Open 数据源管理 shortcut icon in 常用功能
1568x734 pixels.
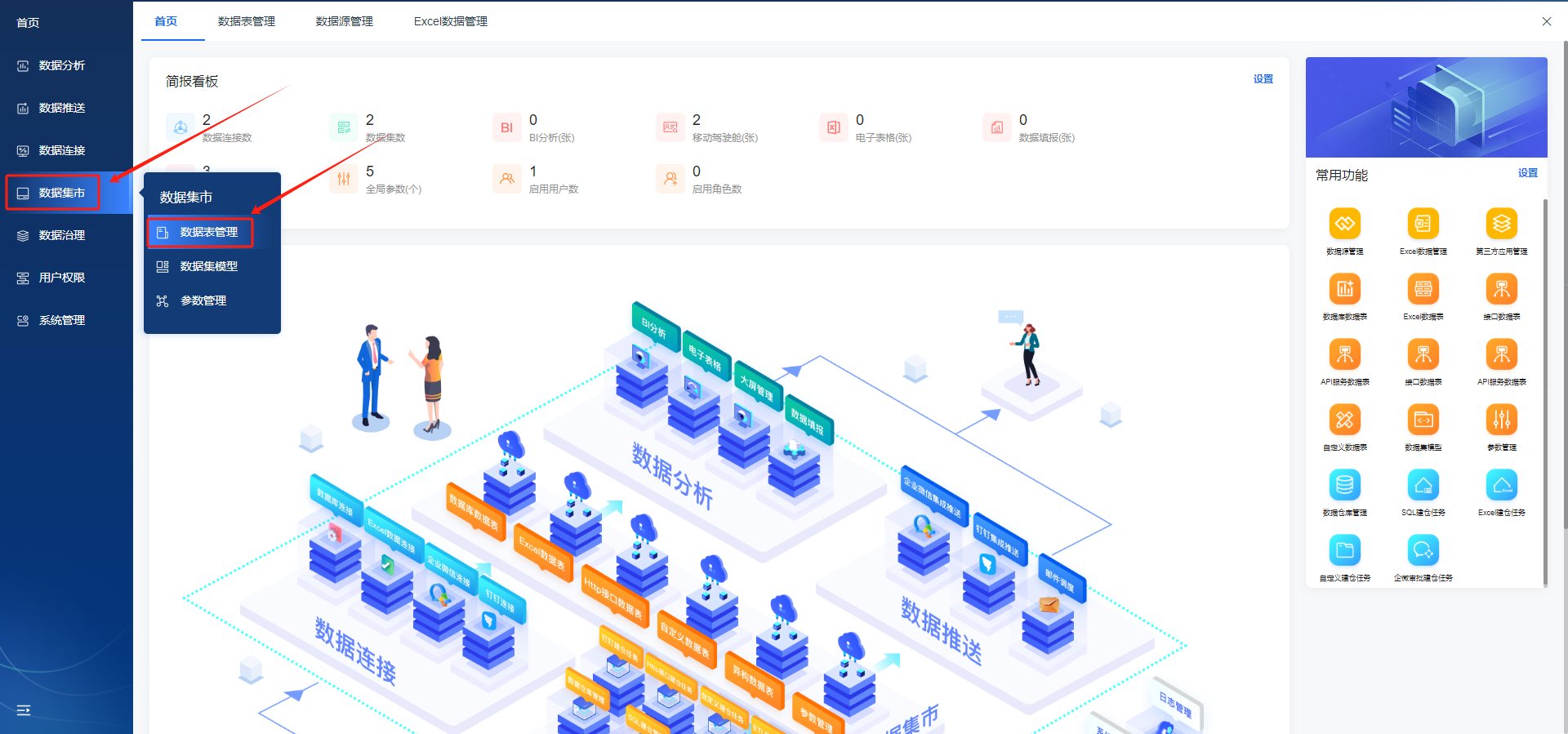[1344, 224]
